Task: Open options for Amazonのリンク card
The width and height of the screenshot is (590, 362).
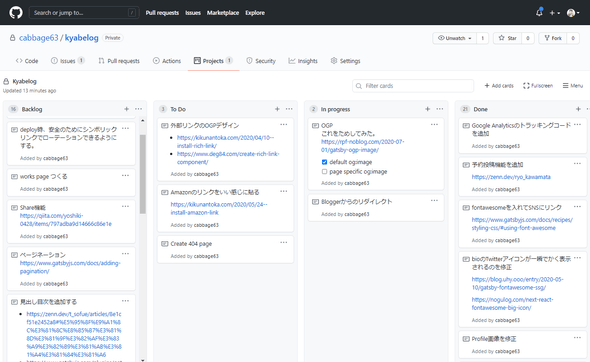Action: (x=284, y=191)
